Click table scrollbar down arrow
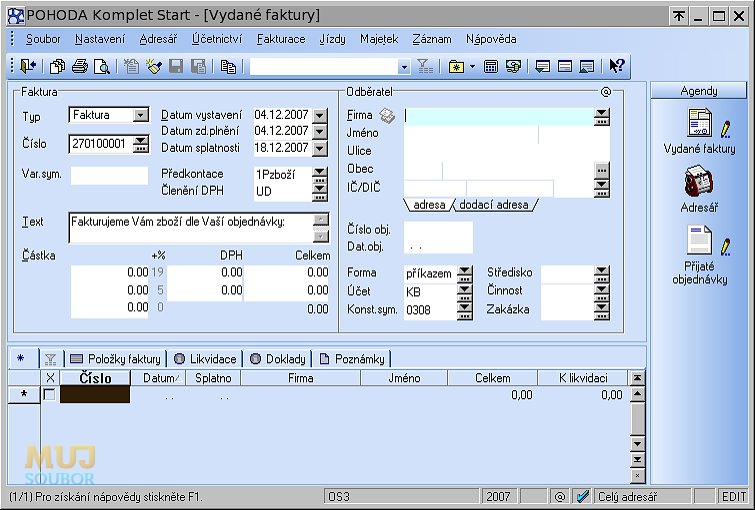This screenshot has width=755, height=510. [x=637, y=444]
